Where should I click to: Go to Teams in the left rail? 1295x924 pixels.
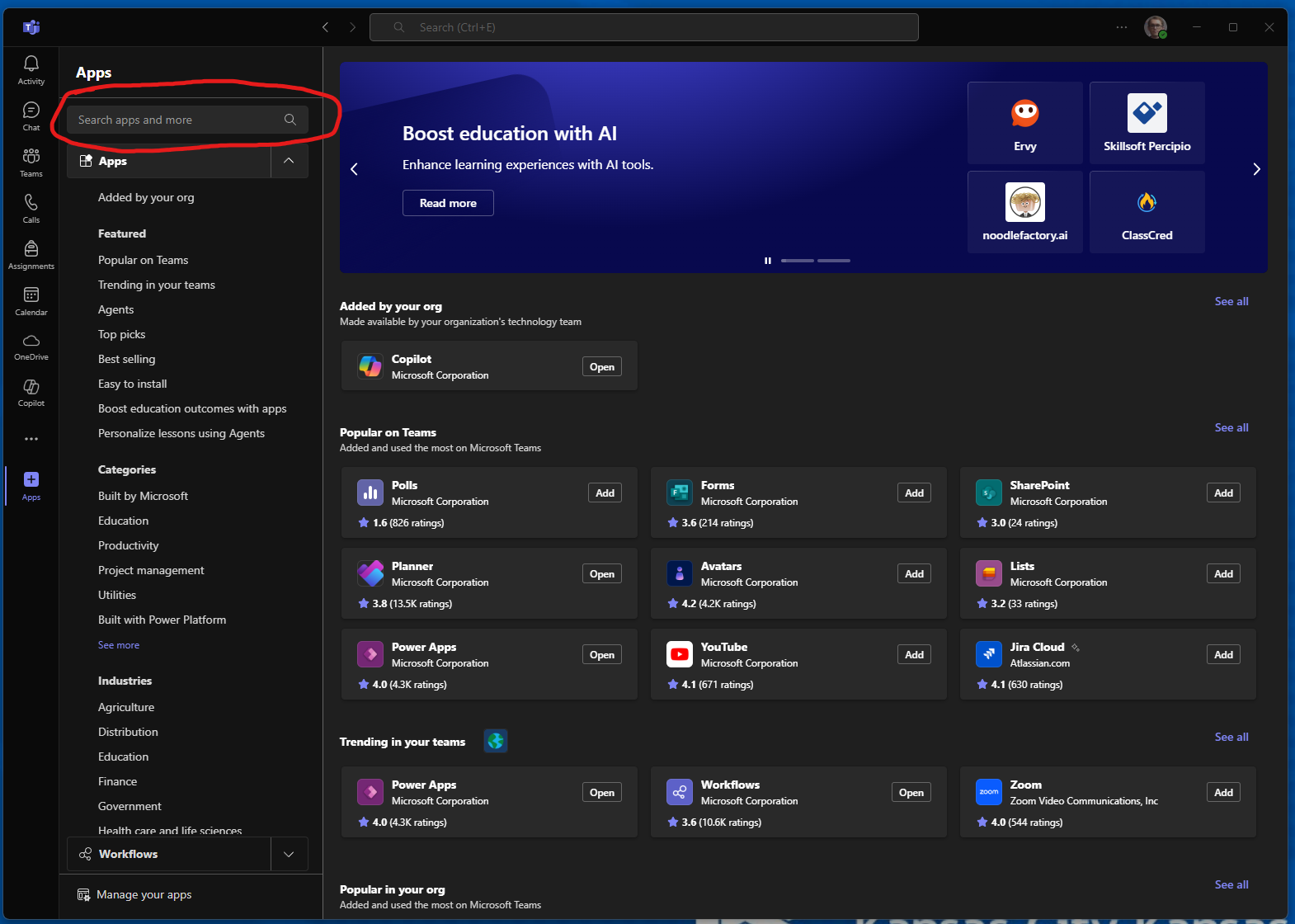[x=31, y=163]
